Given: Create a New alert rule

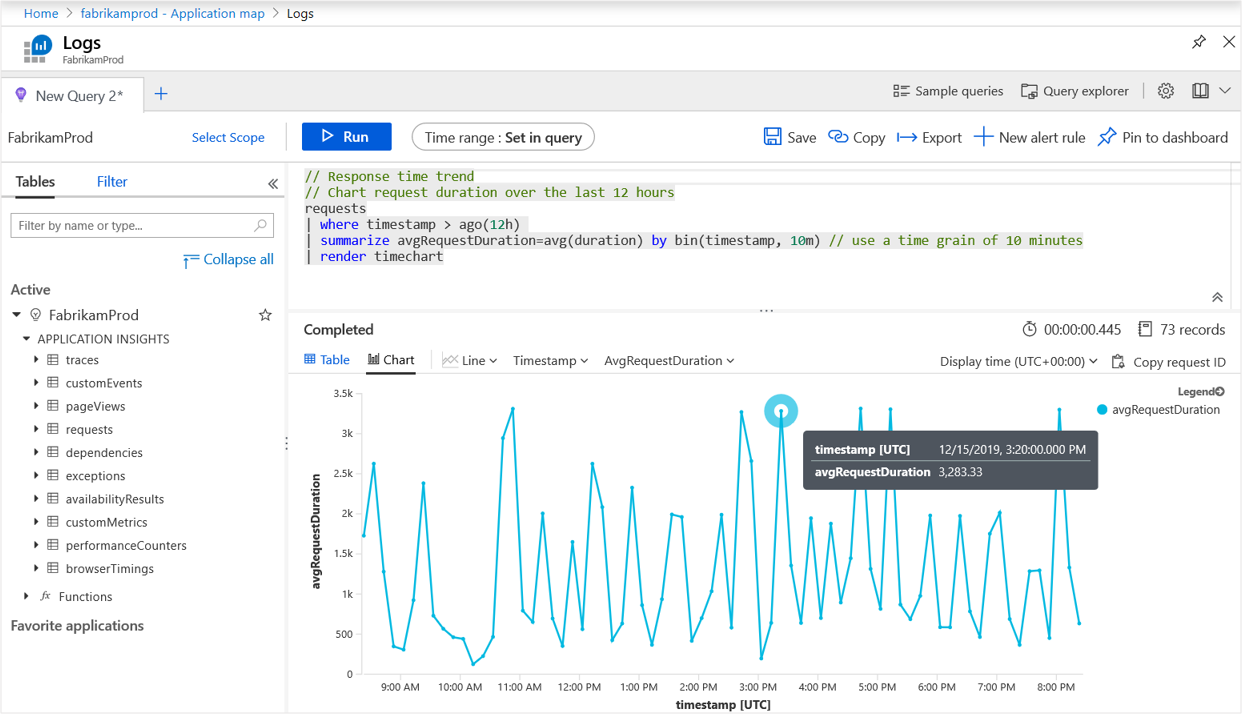Looking at the screenshot, I should [1029, 138].
